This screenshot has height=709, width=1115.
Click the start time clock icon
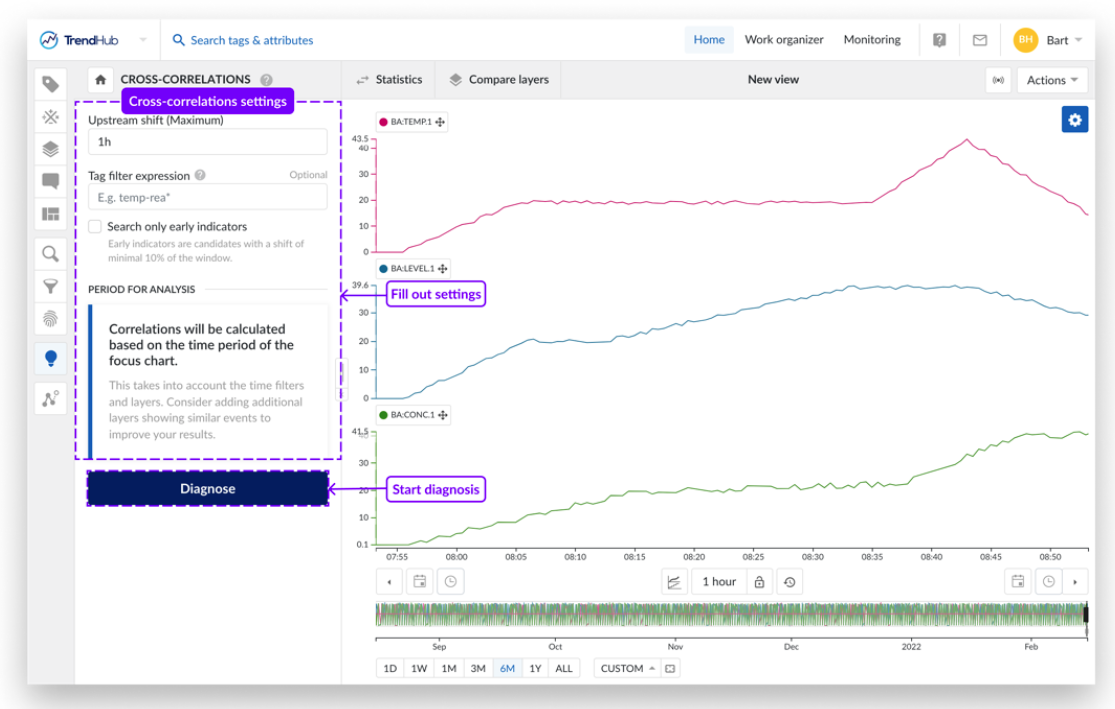click(451, 582)
